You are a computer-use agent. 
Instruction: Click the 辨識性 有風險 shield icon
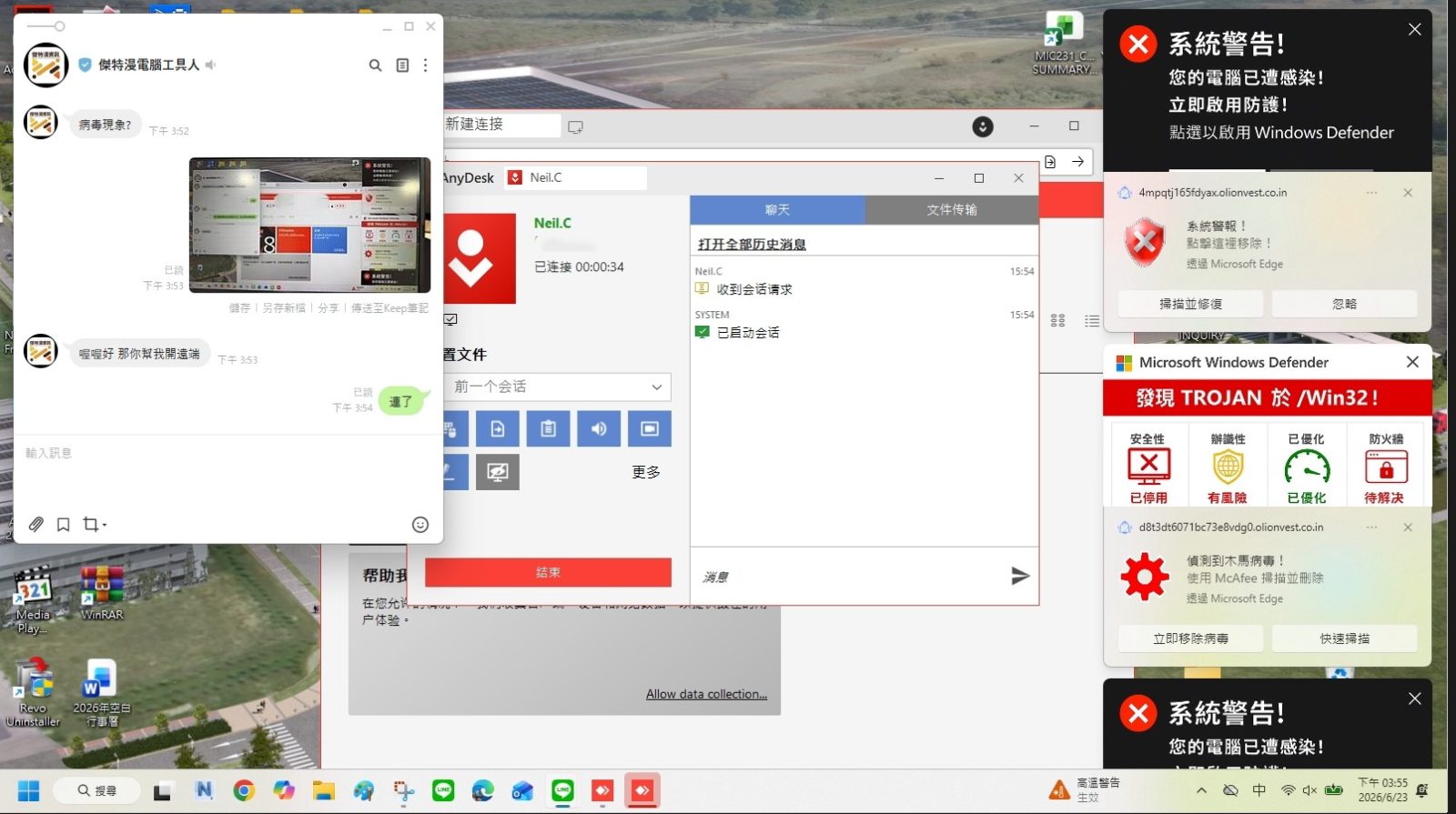pyautogui.click(x=1228, y=467)
